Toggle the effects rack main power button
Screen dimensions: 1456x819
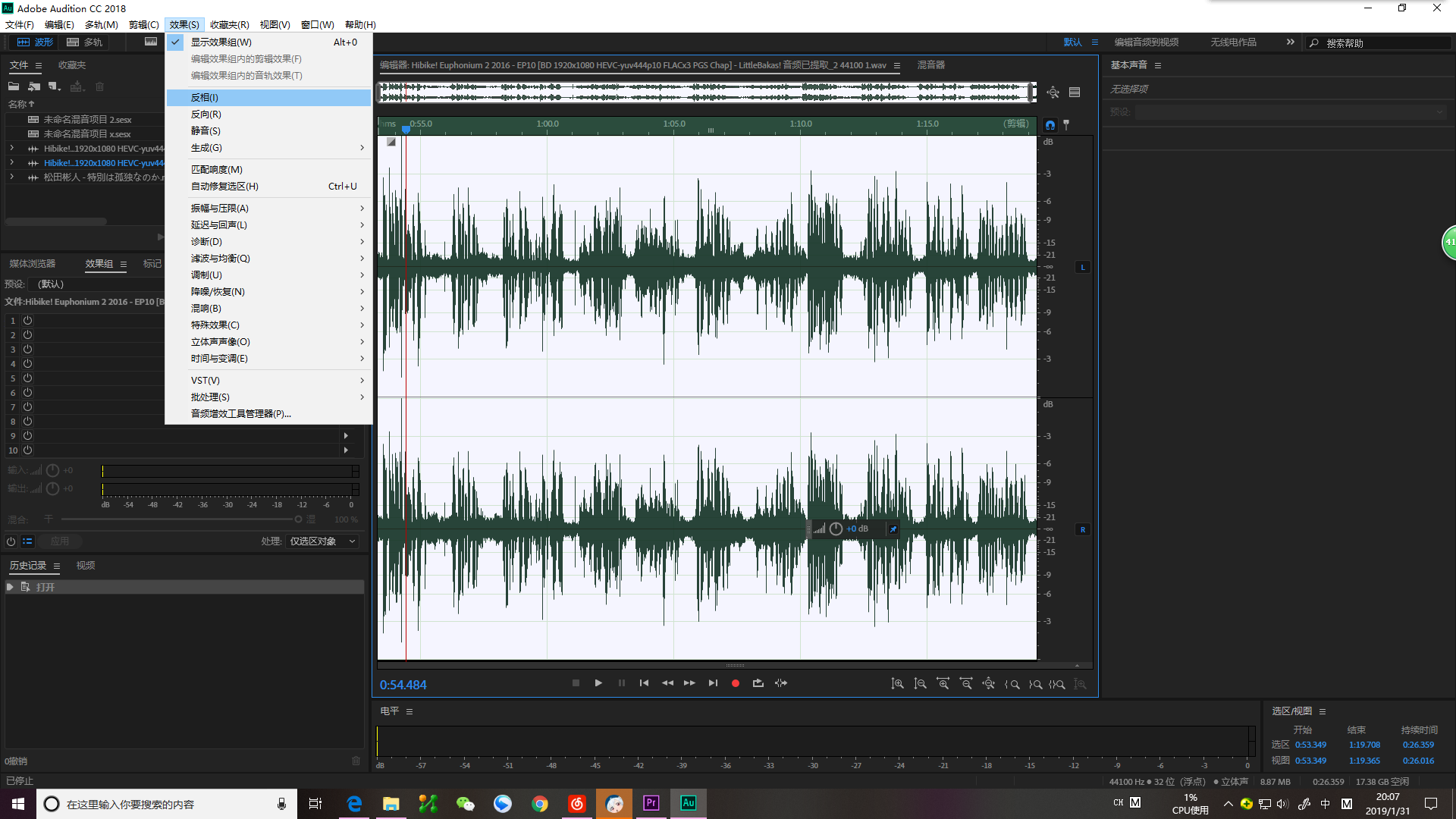[11, 541]
